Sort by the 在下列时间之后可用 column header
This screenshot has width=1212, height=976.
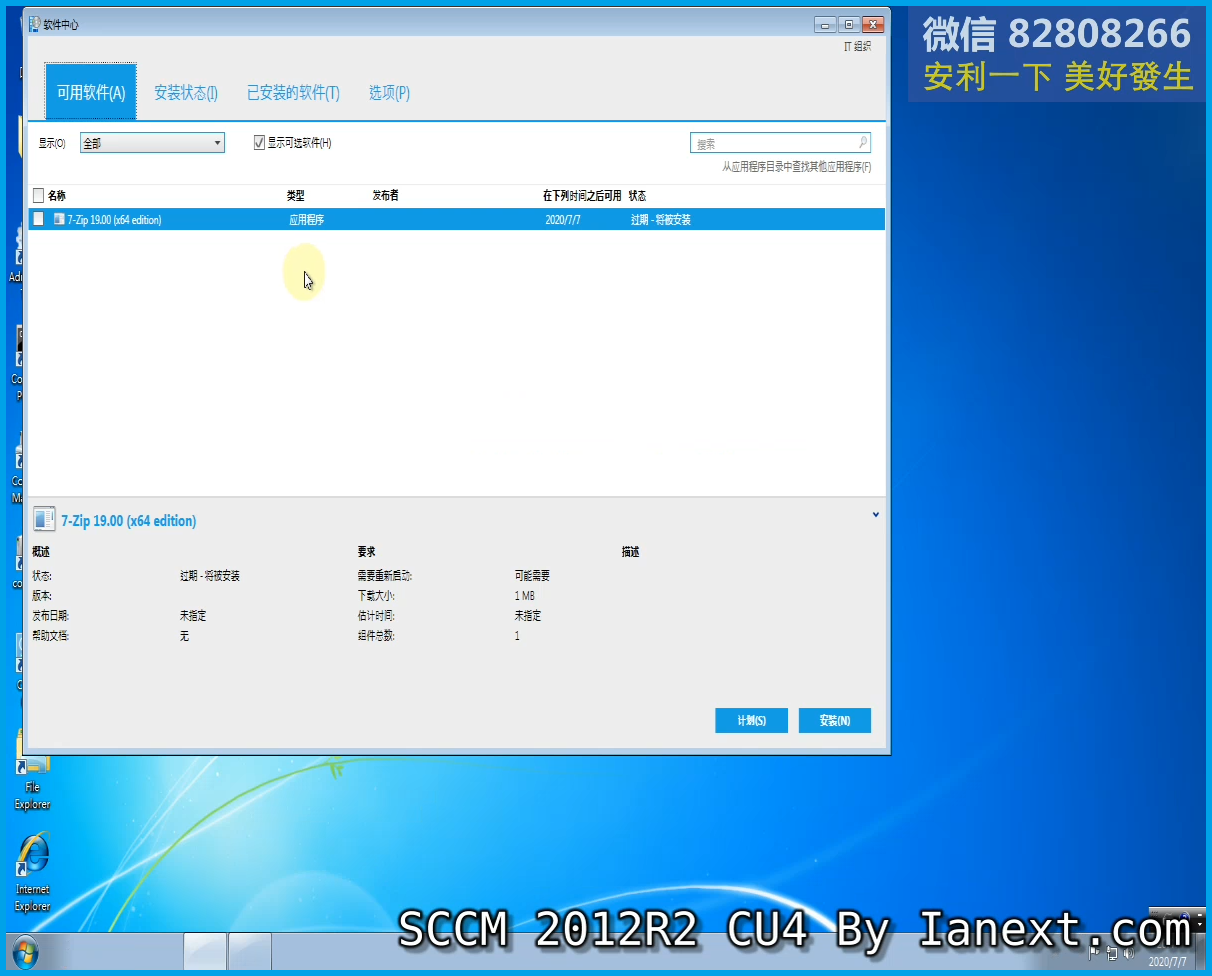coord(582,196)
